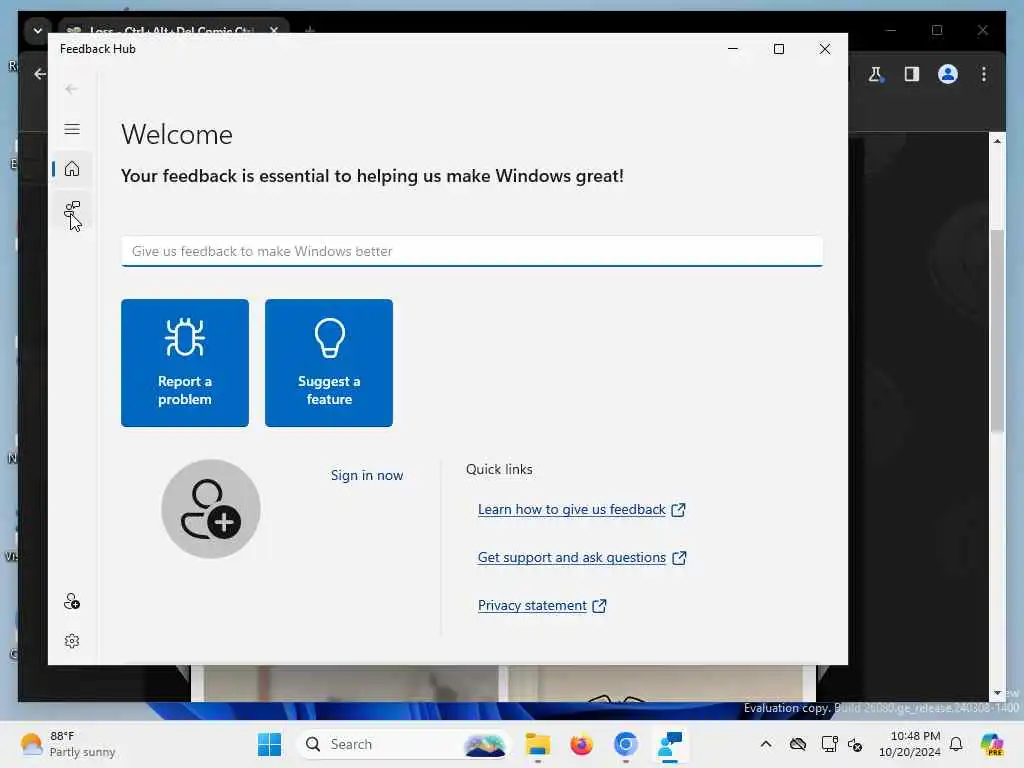Open Feedback Hub settings gear
Screen dimensions: 1024x768
click(72, 641)
